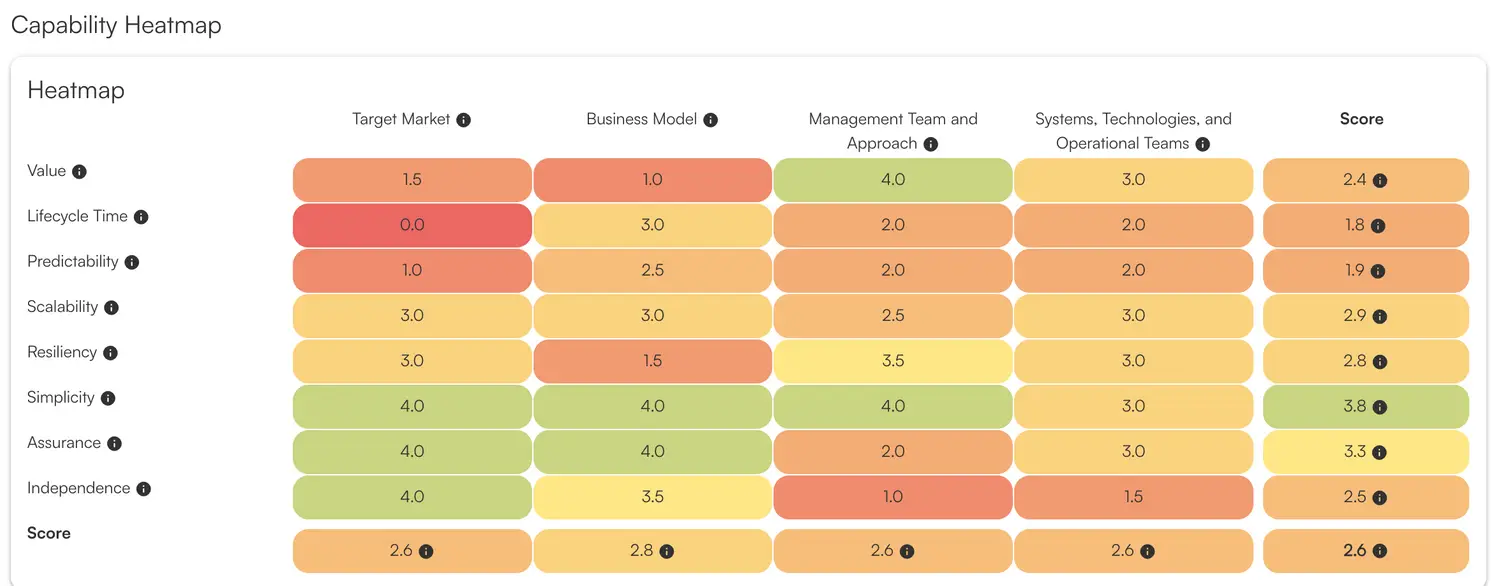This screenshot has height=586, width=1500.
Task: Click info icon beside Lifecycle Time
Action: pyautogui.click(x=141, y=217)
